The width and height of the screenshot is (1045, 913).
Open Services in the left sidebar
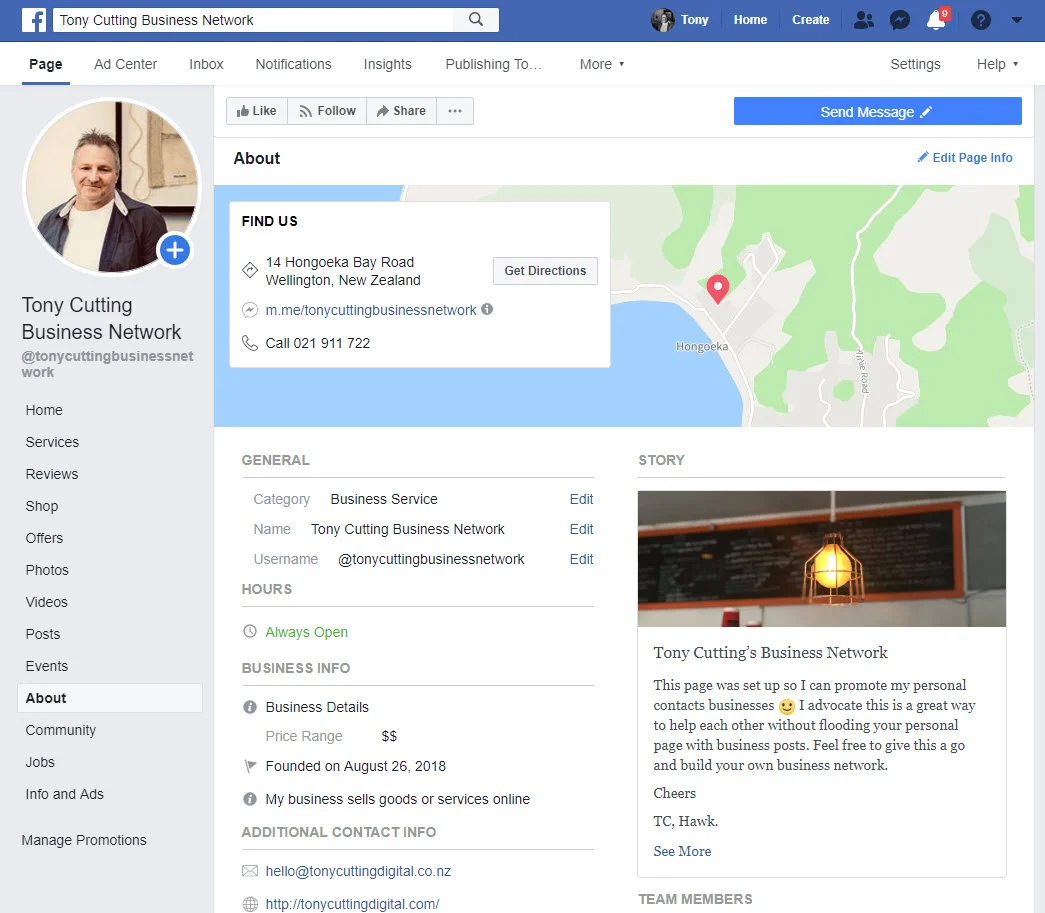tap(52, 442)
